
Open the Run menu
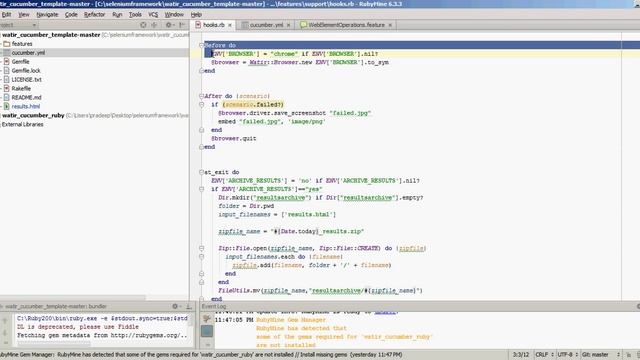tap(117, 14)
